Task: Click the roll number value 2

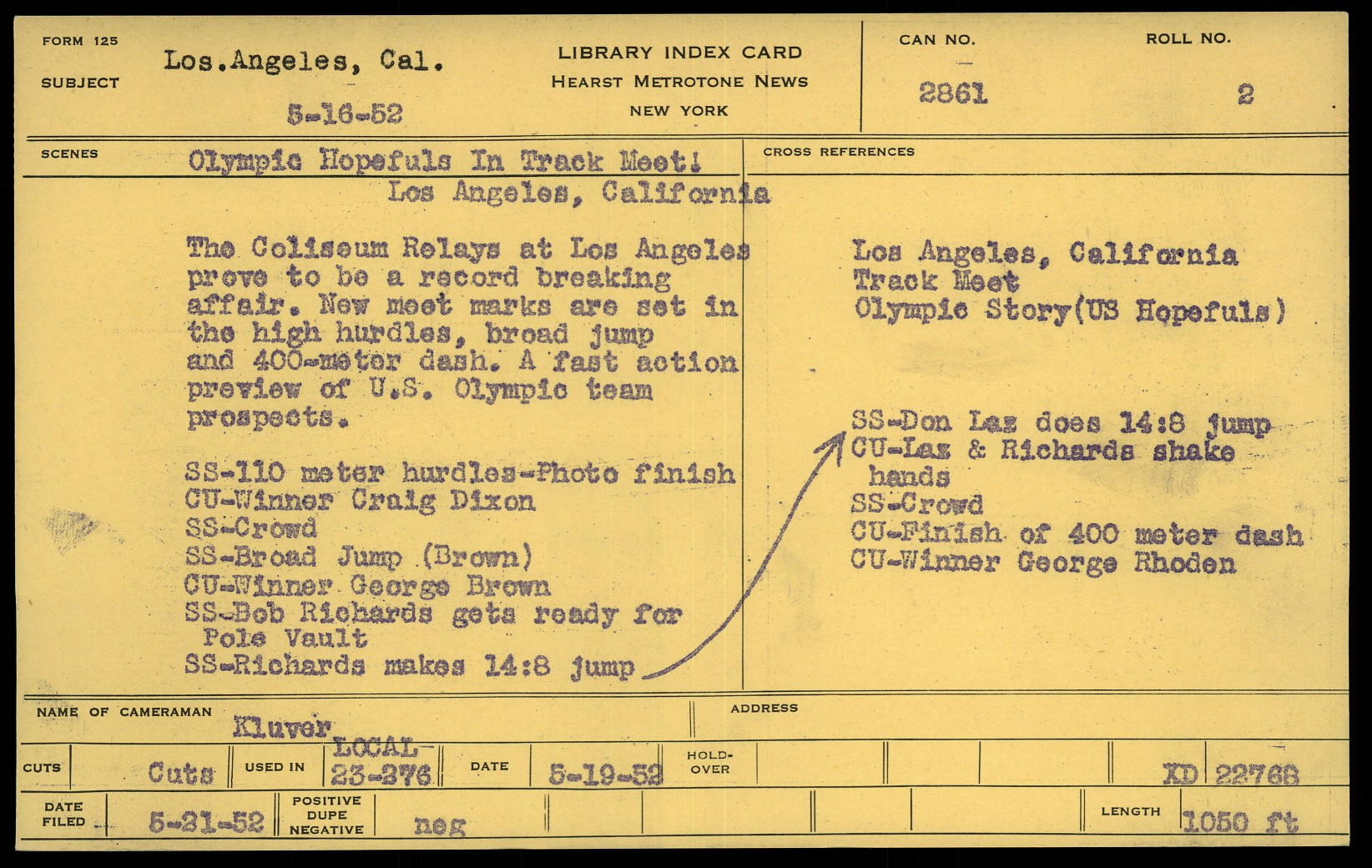Action: point(1244,94)
